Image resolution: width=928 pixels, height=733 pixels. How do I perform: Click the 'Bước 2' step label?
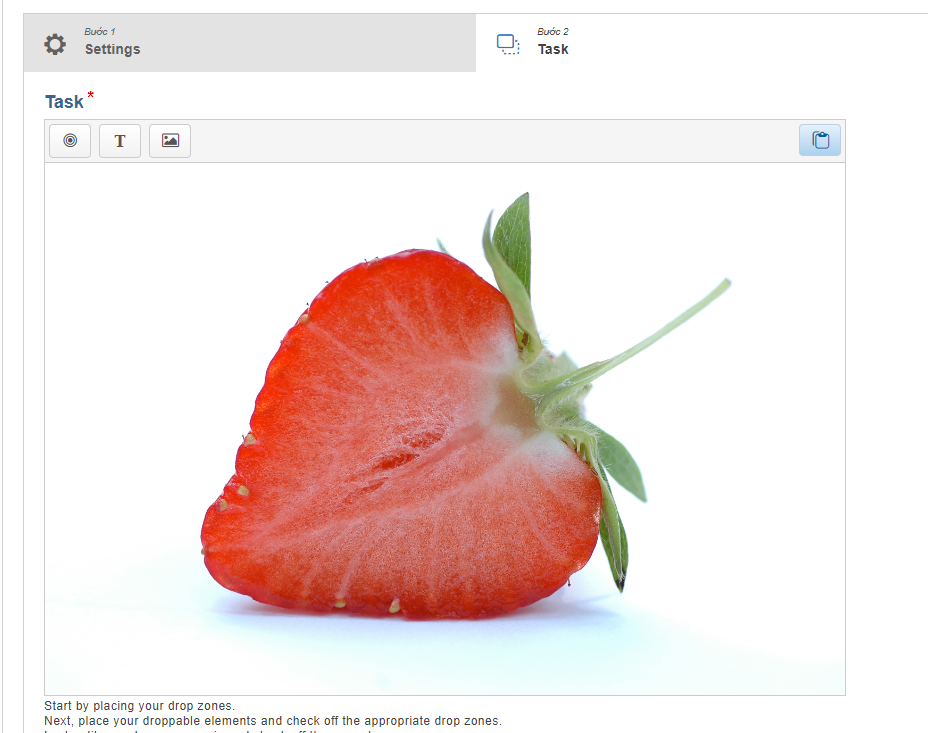coord(552,31)
